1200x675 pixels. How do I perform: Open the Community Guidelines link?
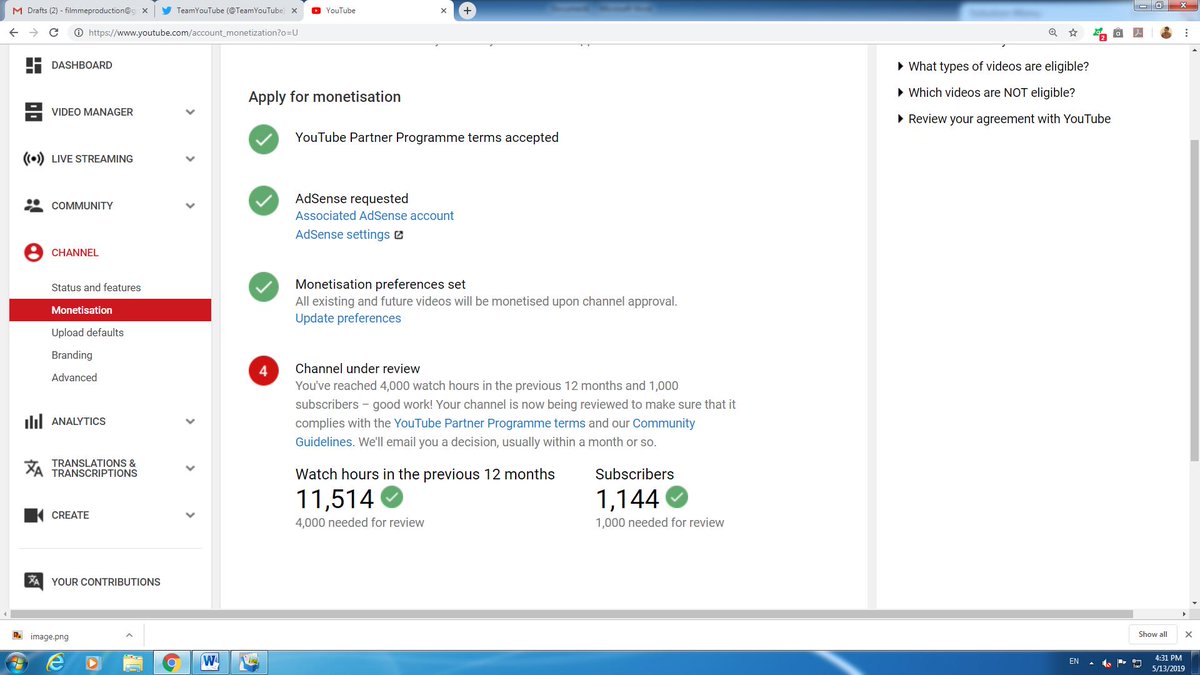tap(664, 423)
